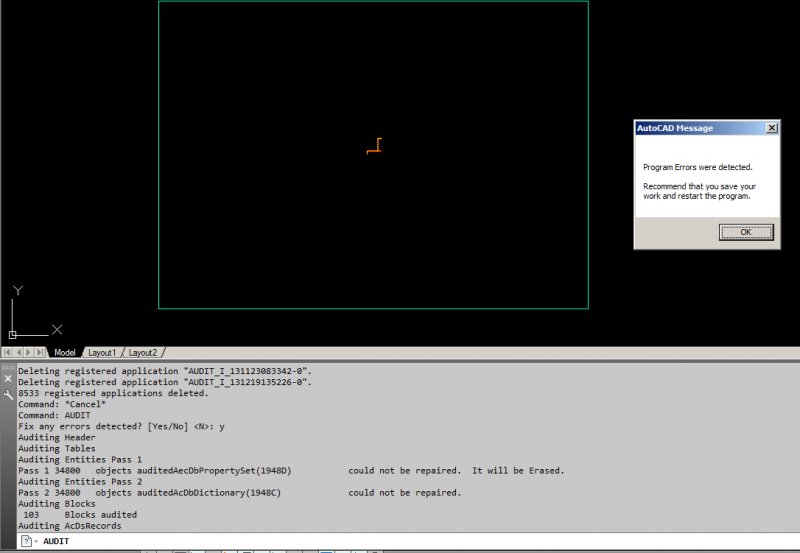Go to previous layout tab arrow

tap(18, 352)
